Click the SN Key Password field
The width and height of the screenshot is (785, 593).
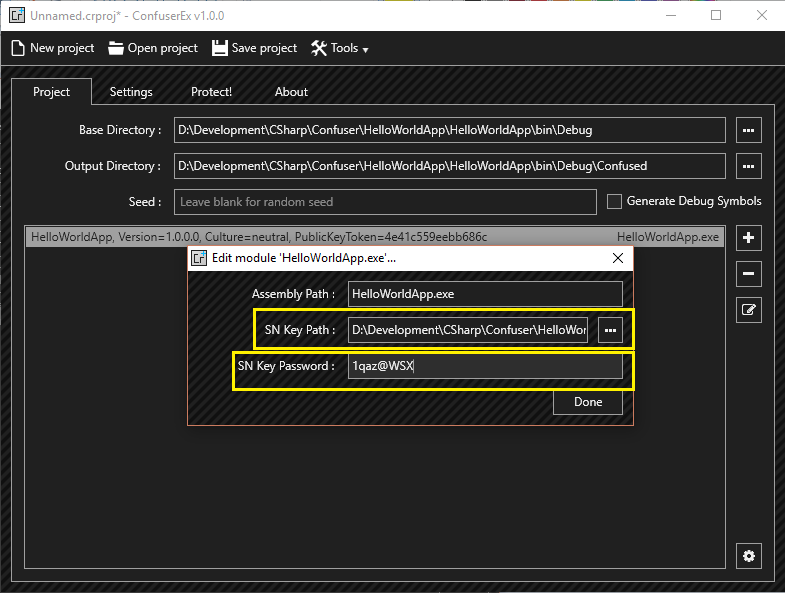click(485, 366)
